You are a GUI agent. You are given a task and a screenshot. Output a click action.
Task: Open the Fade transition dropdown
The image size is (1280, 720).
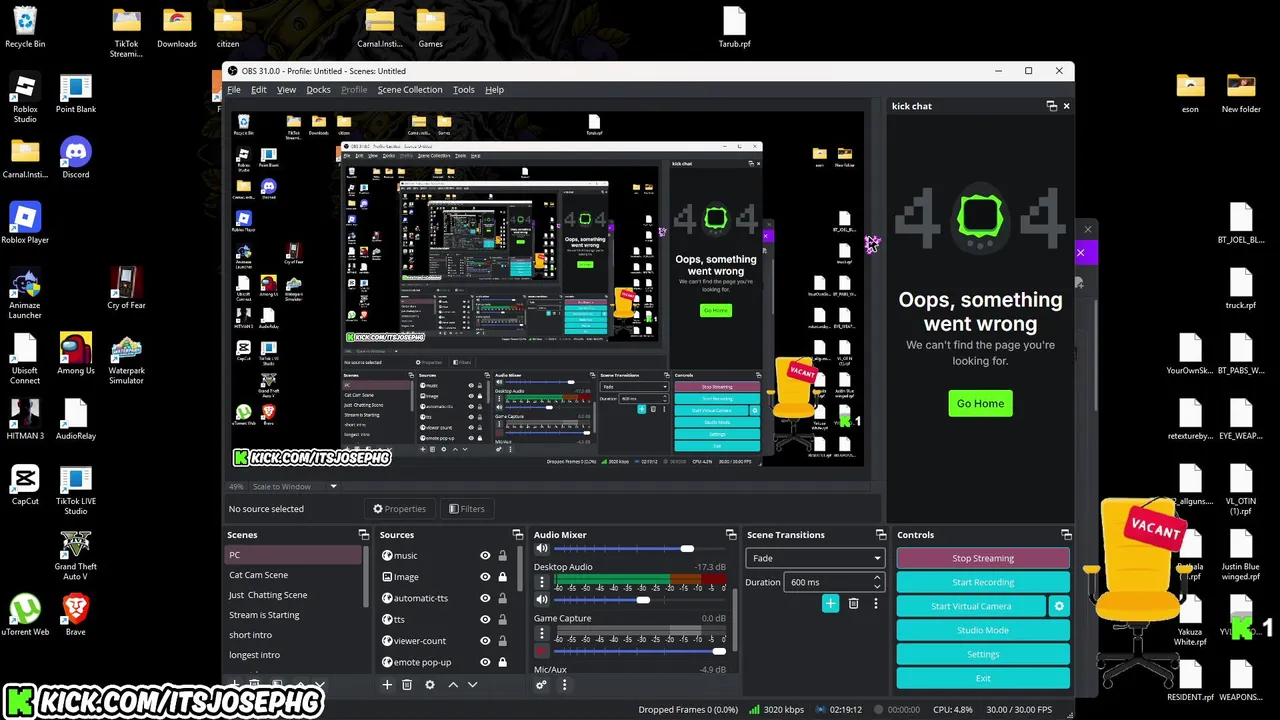(x=815, y=558)
